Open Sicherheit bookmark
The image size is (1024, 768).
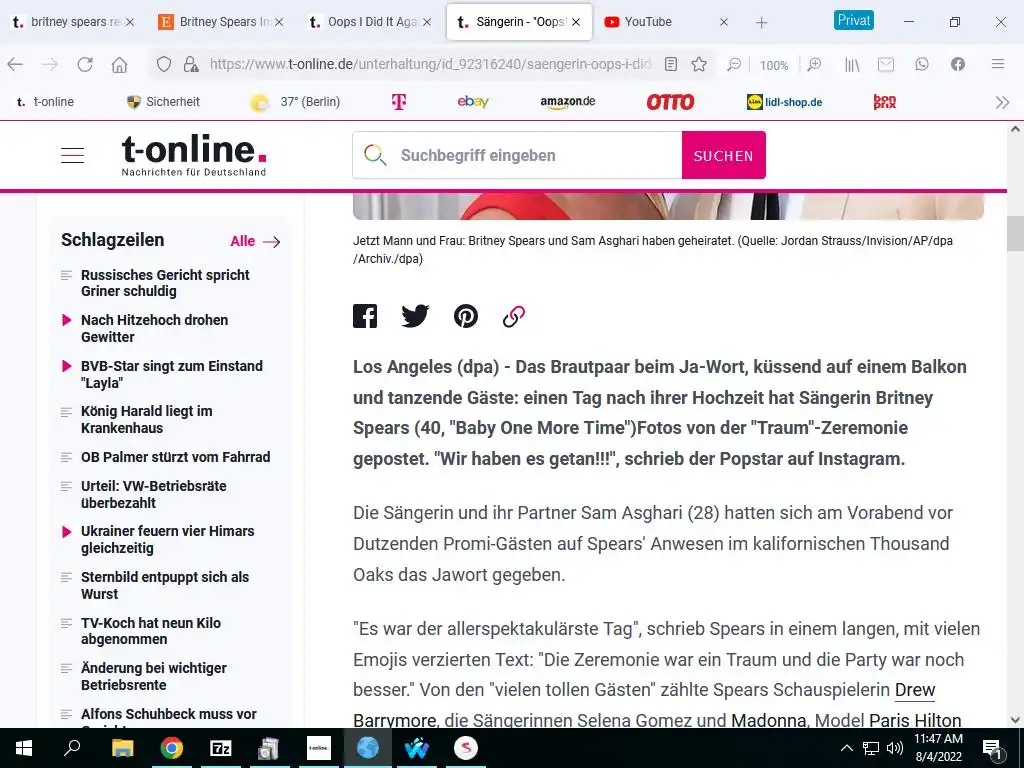(163, 102)
